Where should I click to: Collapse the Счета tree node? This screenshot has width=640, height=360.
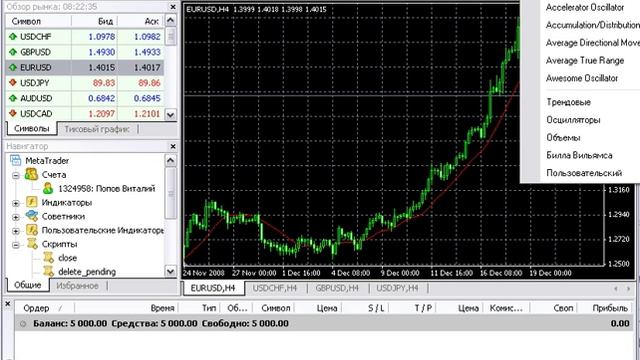(x=16, y=176)
